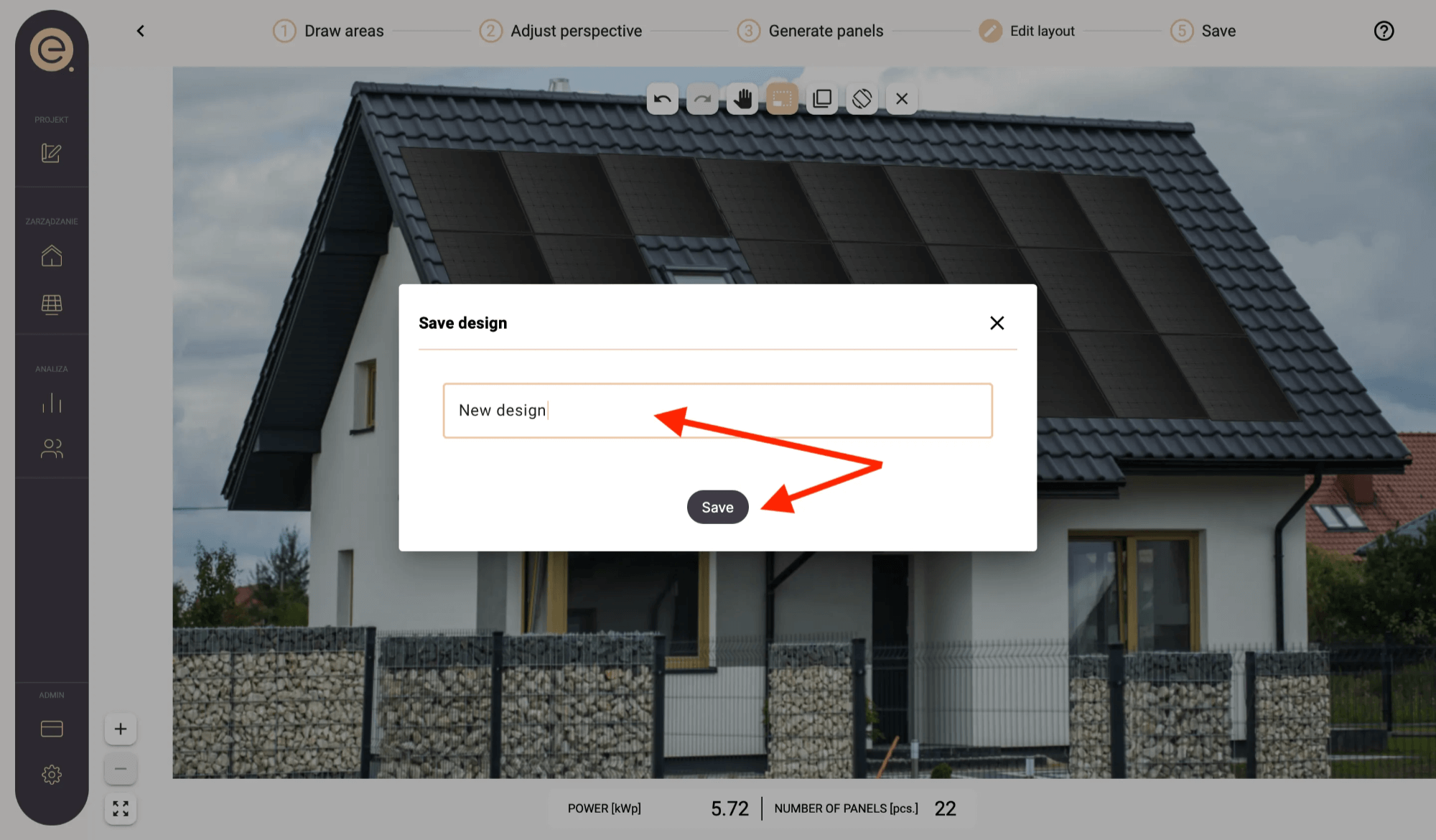Click the zoom in plus button
The image size is (1436, 840).
coord(120,728)
